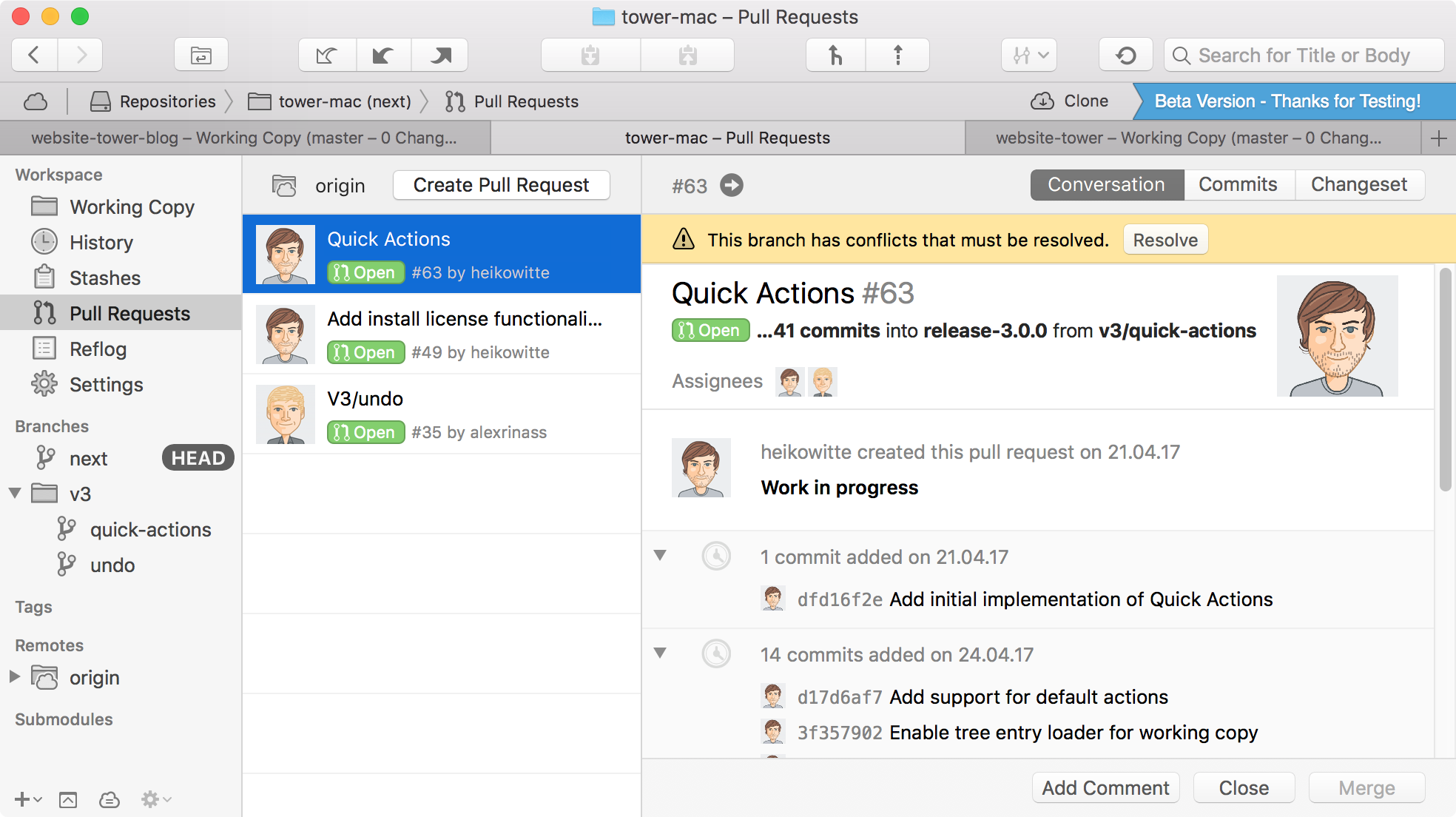The height and width of the screenshot is (817, 1456).
Task: Click the arrow icon next to #63
Action: coord(732,185)
